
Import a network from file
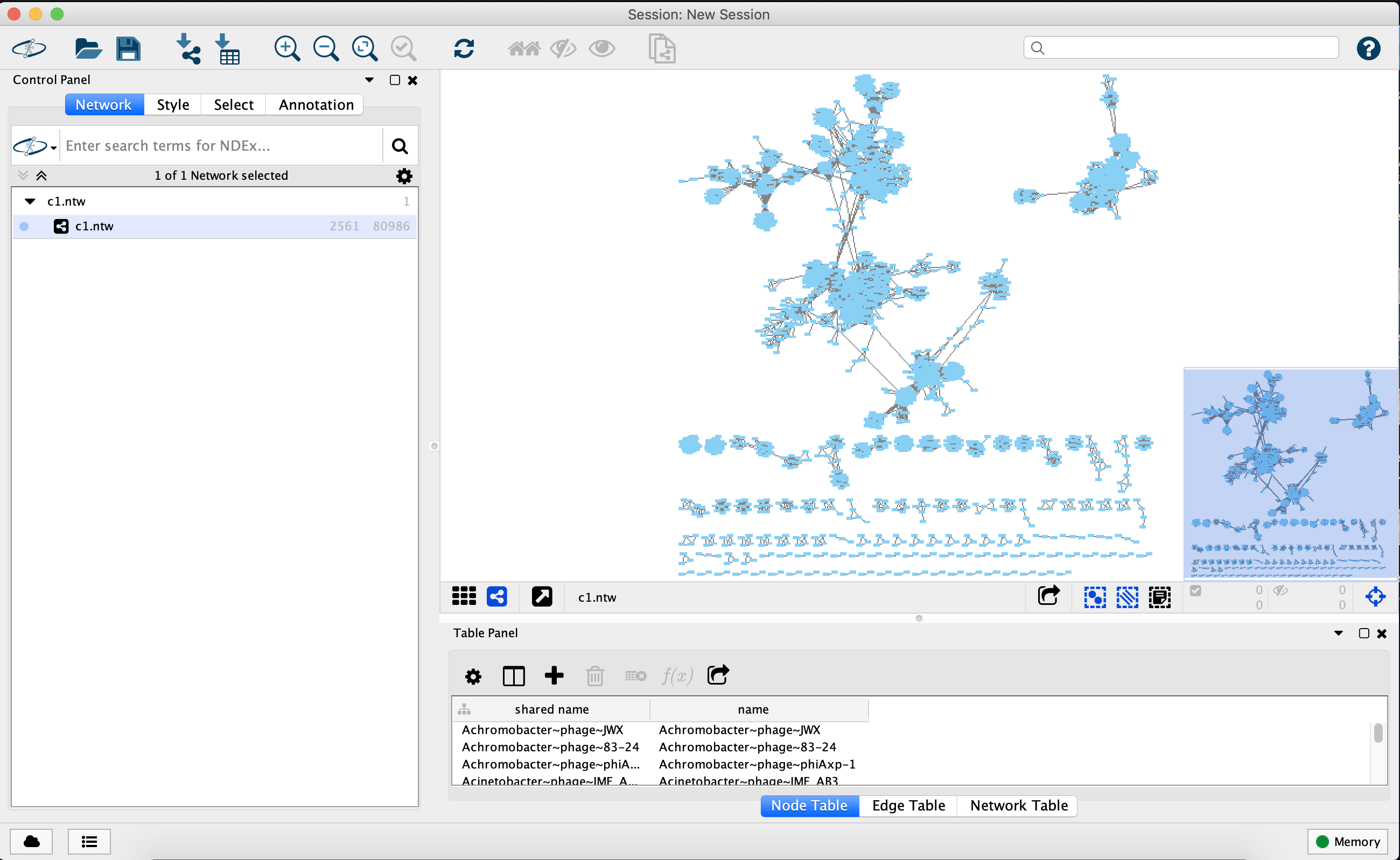(x=188, y=48)
